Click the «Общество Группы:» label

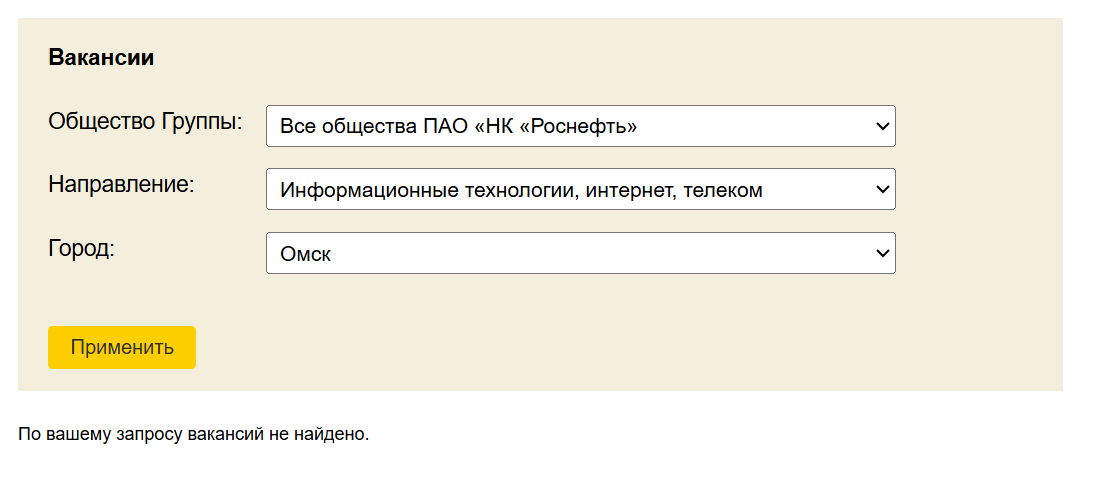146,122
